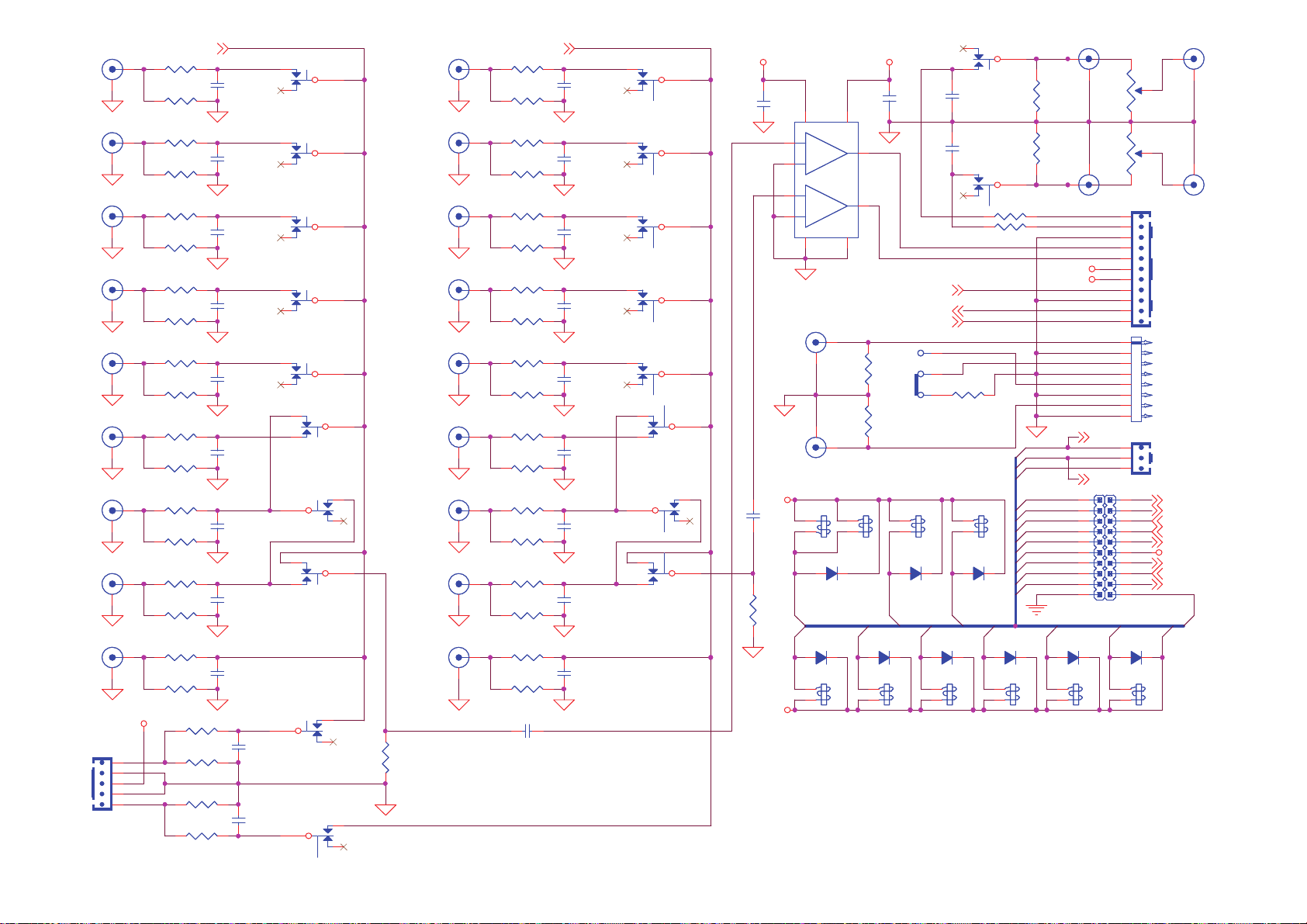The image size is (1307, 924).
Task: Select the thick blue jumper bar left of the arrow-pin connector
Action: coord(918,385)
